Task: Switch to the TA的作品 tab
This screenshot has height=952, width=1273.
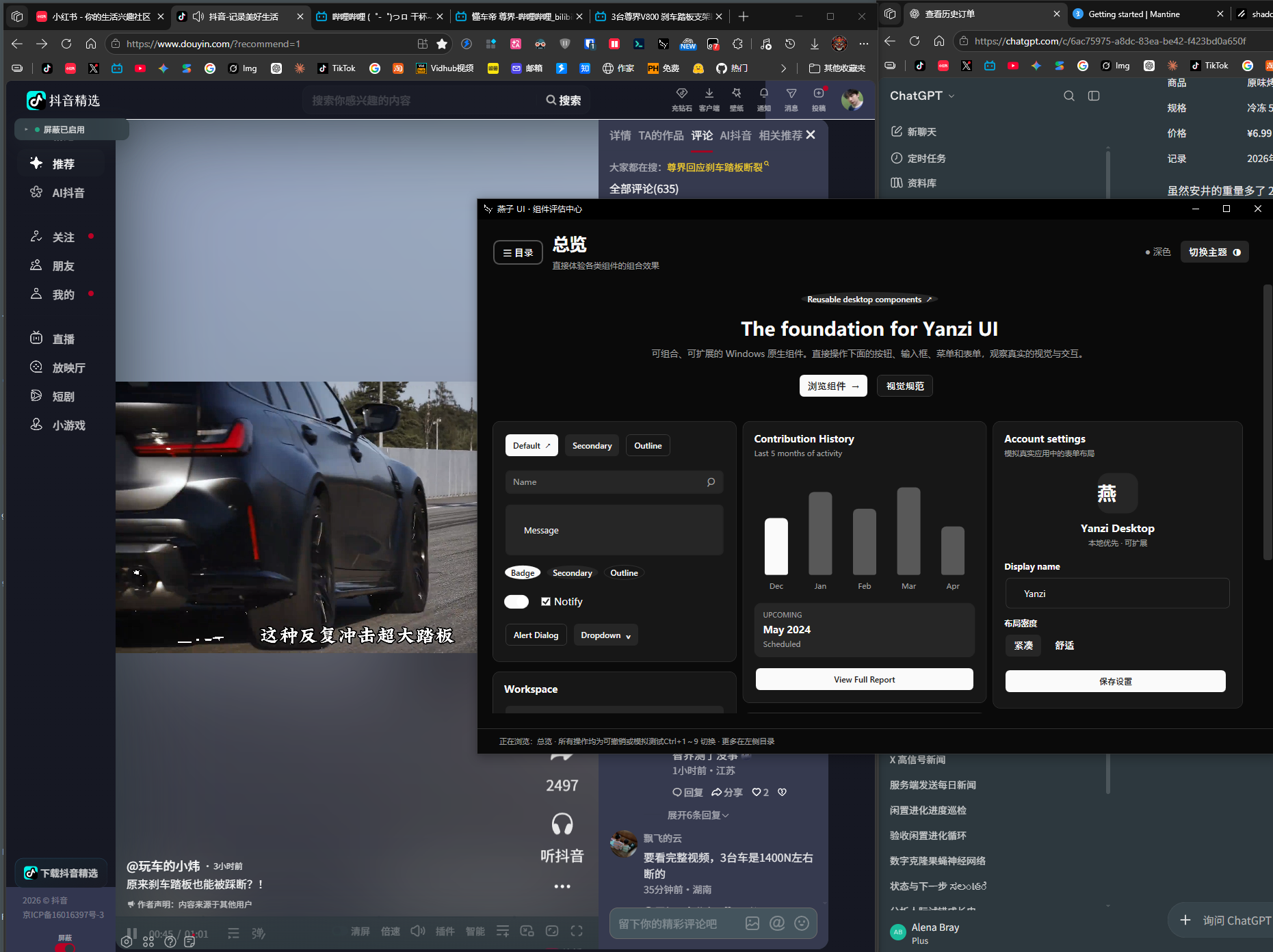Action: (x=661, y=135)
